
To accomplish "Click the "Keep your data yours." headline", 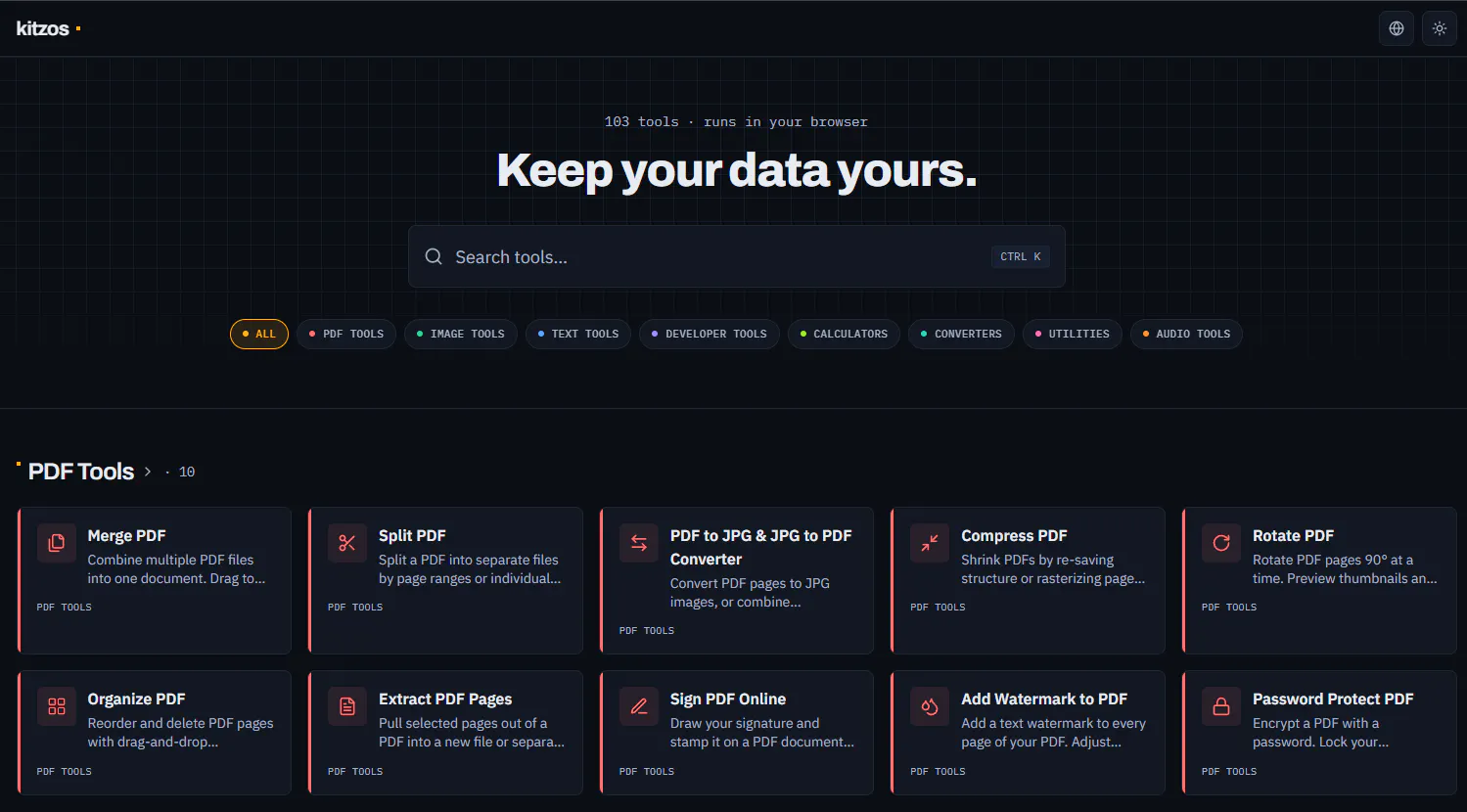I will tap(737, 170).
